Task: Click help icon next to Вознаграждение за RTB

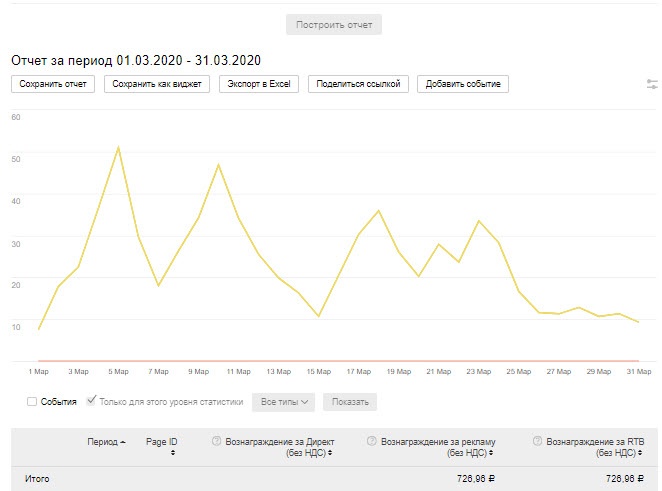Action: click(538, 441)
